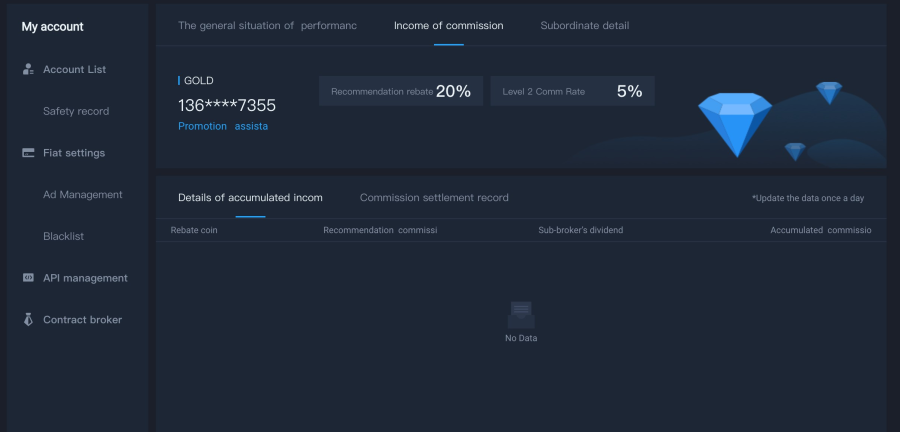Viewport: 900px width, 432px height.
Task: Click the Rebate coin column header
Action: click(194, 230)
